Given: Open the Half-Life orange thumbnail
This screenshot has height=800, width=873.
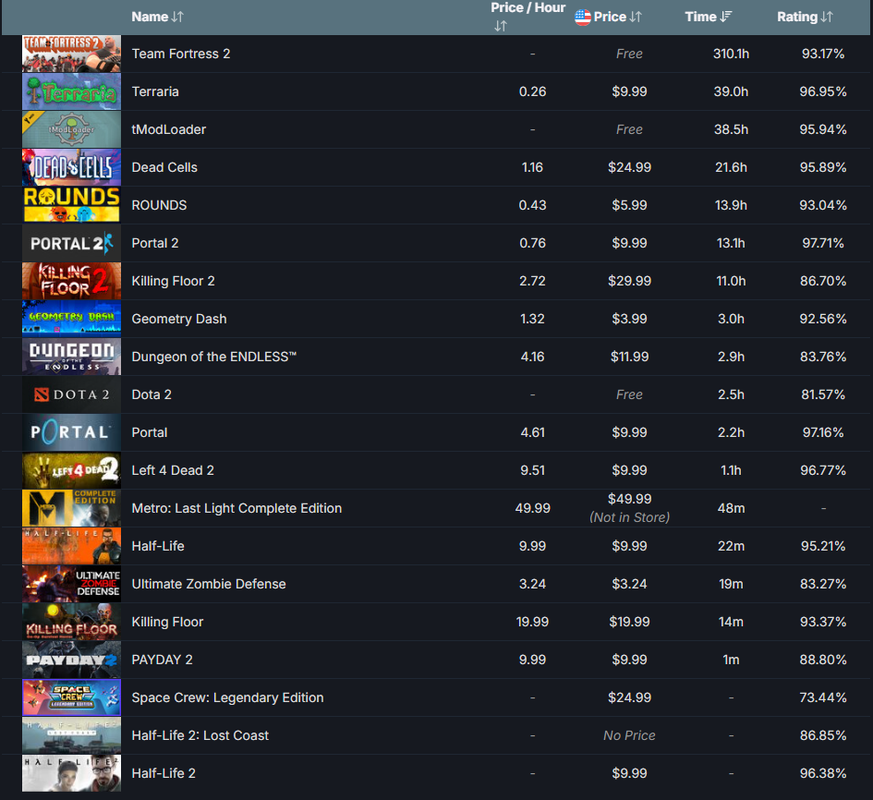Looking at the screenshot, I should (x=71, y=546).
